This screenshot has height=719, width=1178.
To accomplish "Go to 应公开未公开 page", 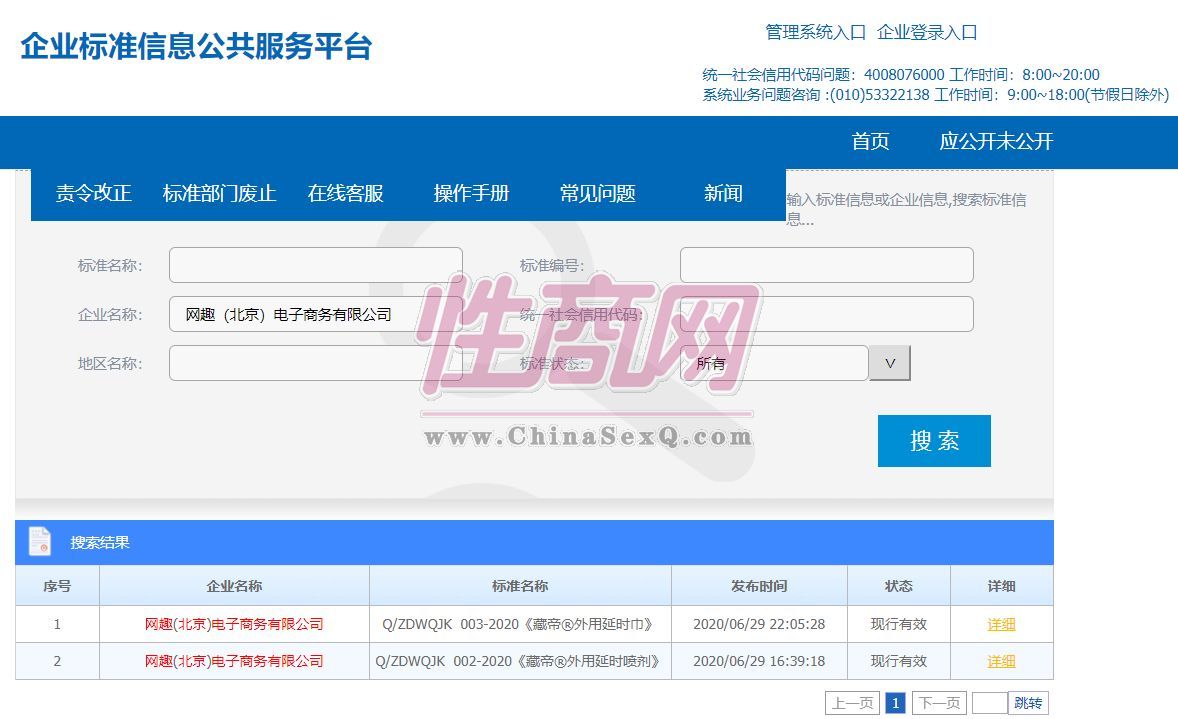I will [x=996, y=142].
